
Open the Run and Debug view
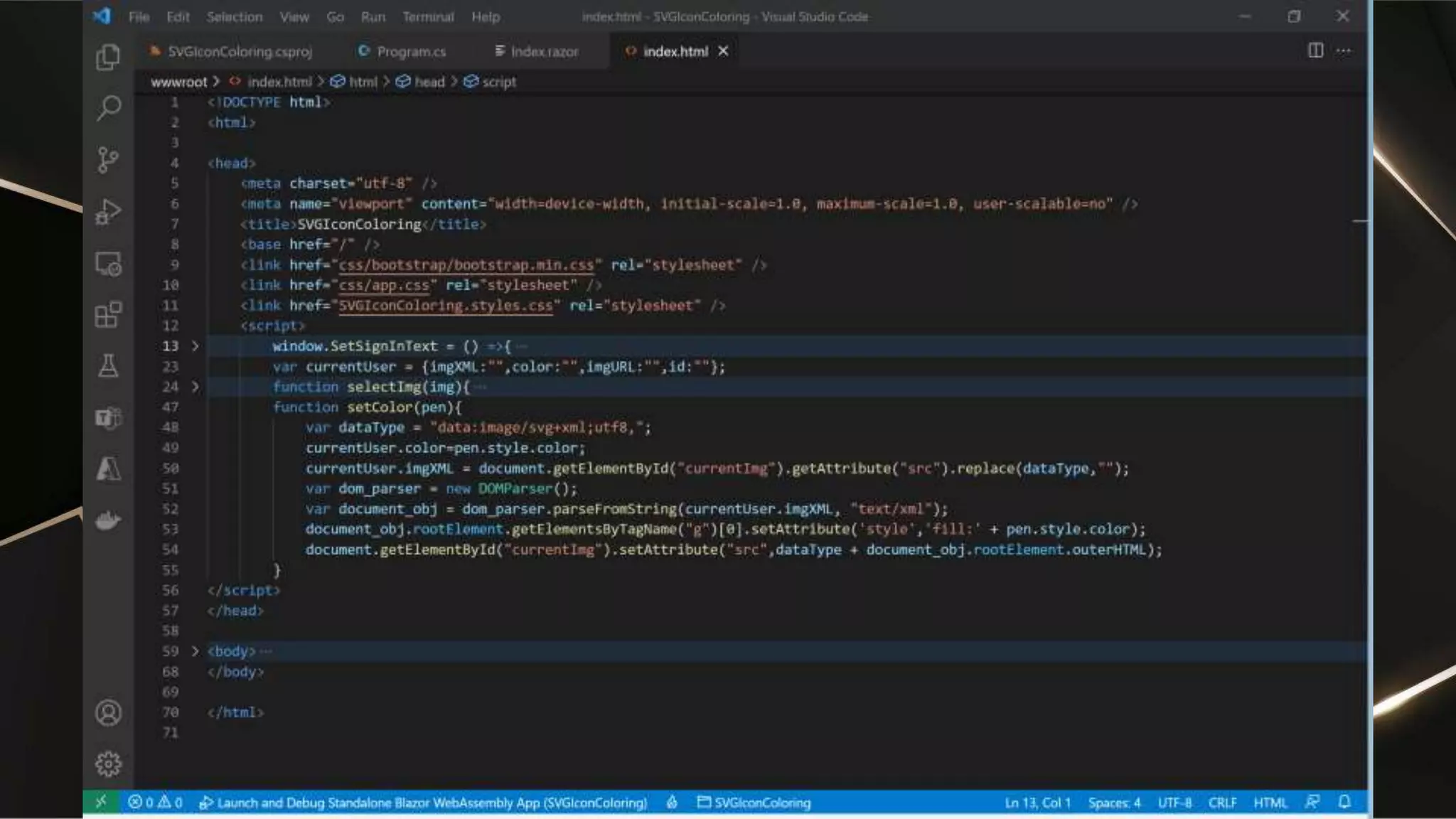(108, 212)
